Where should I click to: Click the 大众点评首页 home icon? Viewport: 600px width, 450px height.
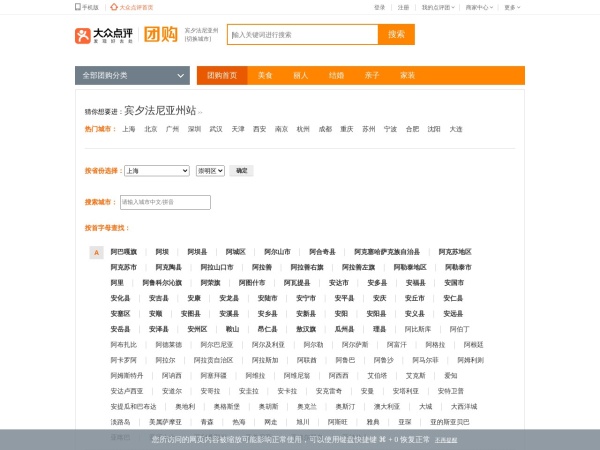coord(114,6)
